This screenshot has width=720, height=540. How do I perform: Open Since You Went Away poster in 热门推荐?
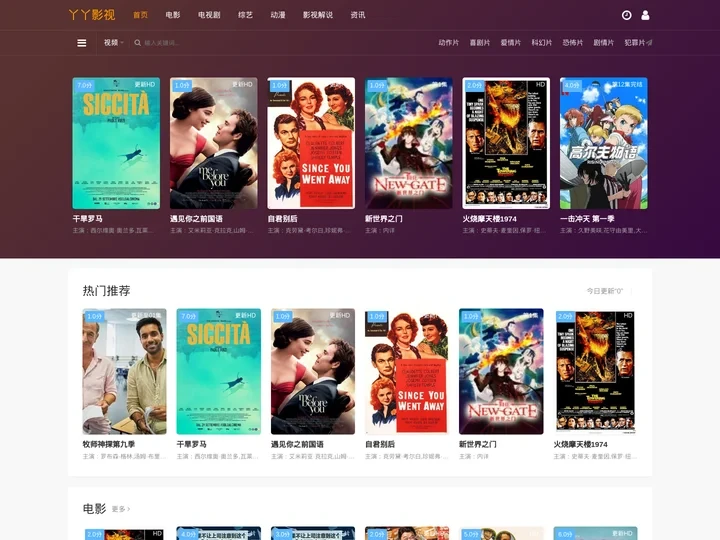(407, 371)
